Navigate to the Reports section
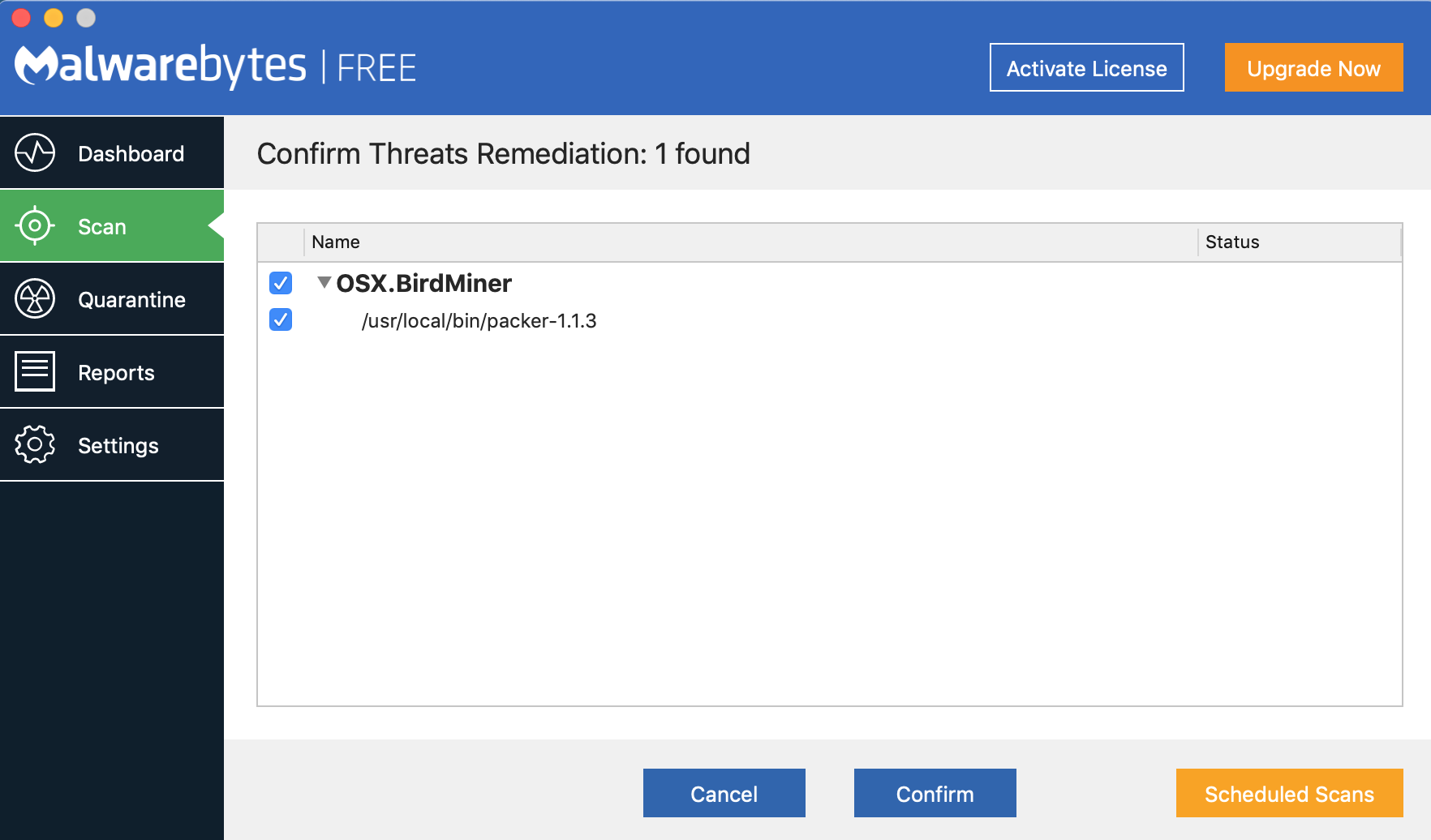Screen dimensions: 1431x840 (x=116, y=371)
